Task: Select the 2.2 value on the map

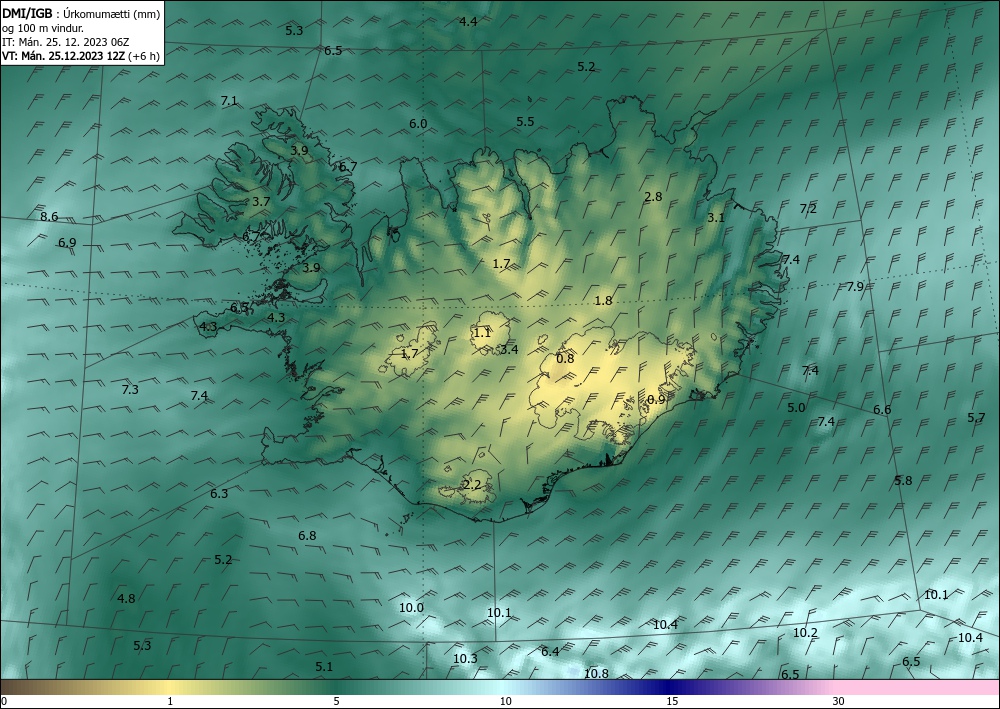Action: tap(471, 485)
